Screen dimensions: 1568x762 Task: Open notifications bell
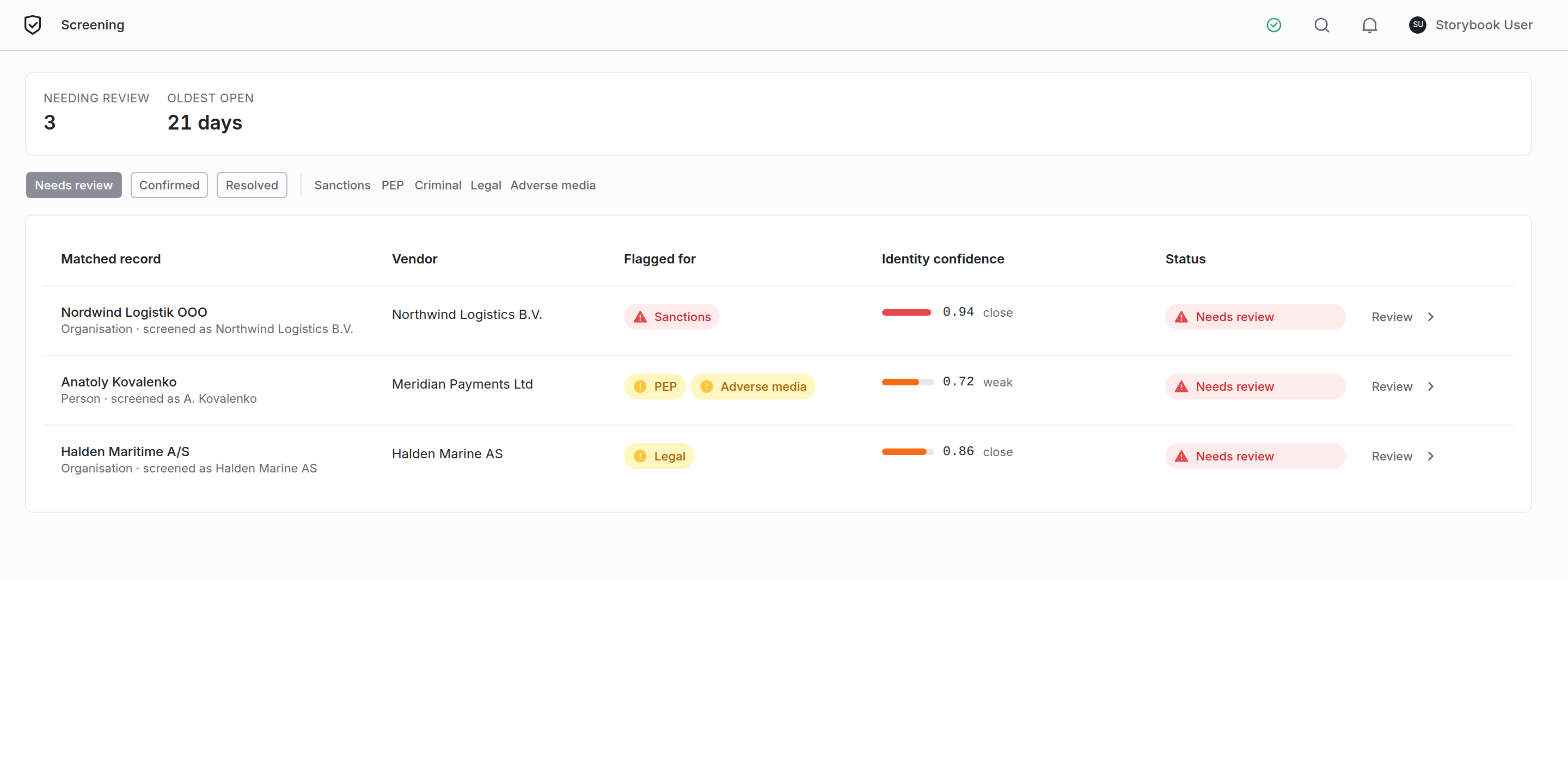click(x=1370, y=25)
